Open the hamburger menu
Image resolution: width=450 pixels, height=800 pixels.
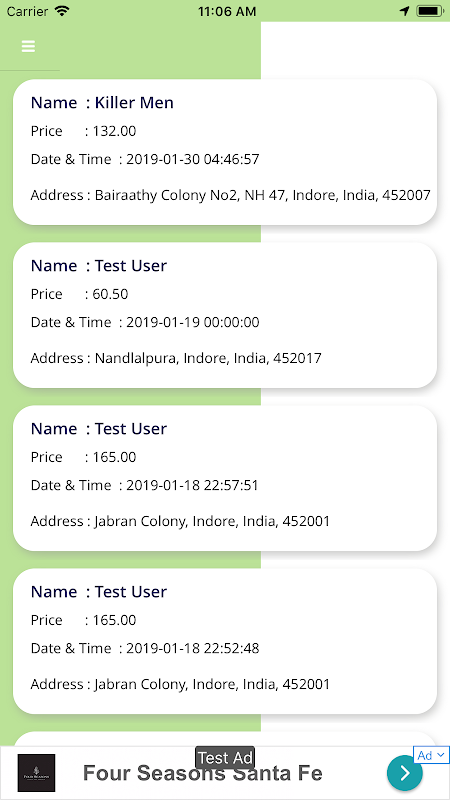[28, 46]
